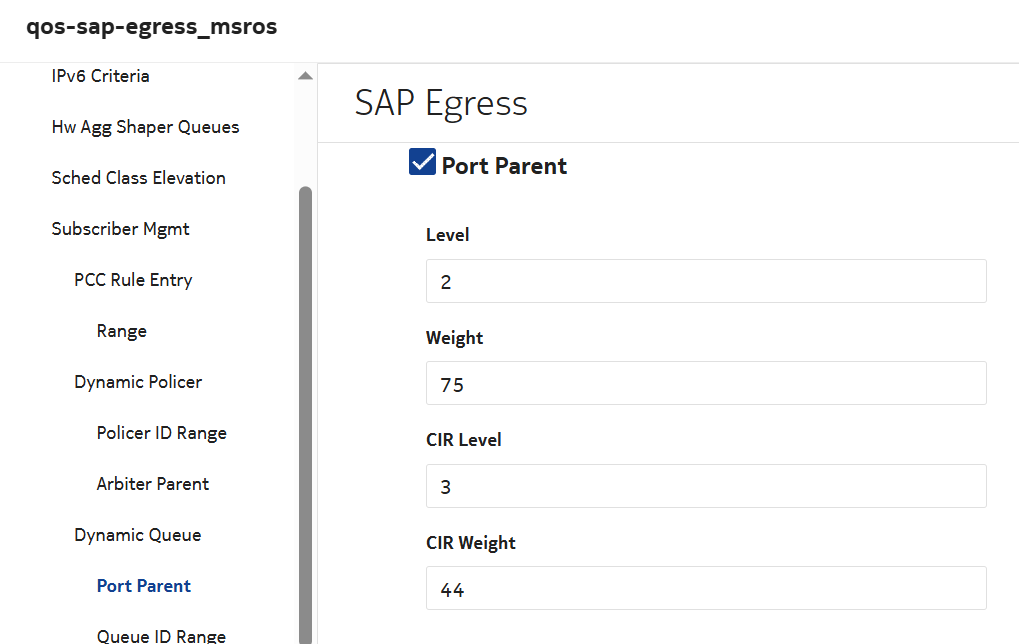Open Dynamic Queue navigation item
Image resolution: width=1019 pixels, height=644 pixels.
click(x=137, y=535)
